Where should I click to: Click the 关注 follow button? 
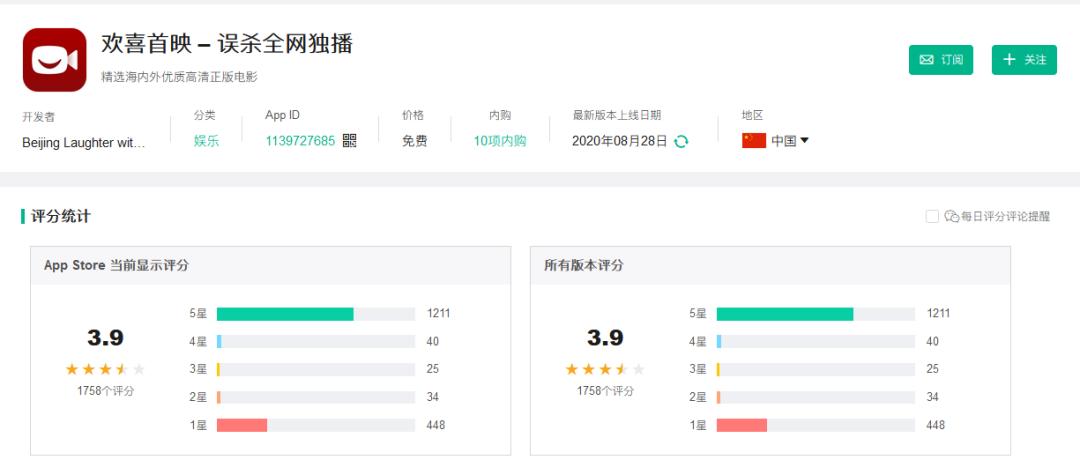coord(1024,60)
